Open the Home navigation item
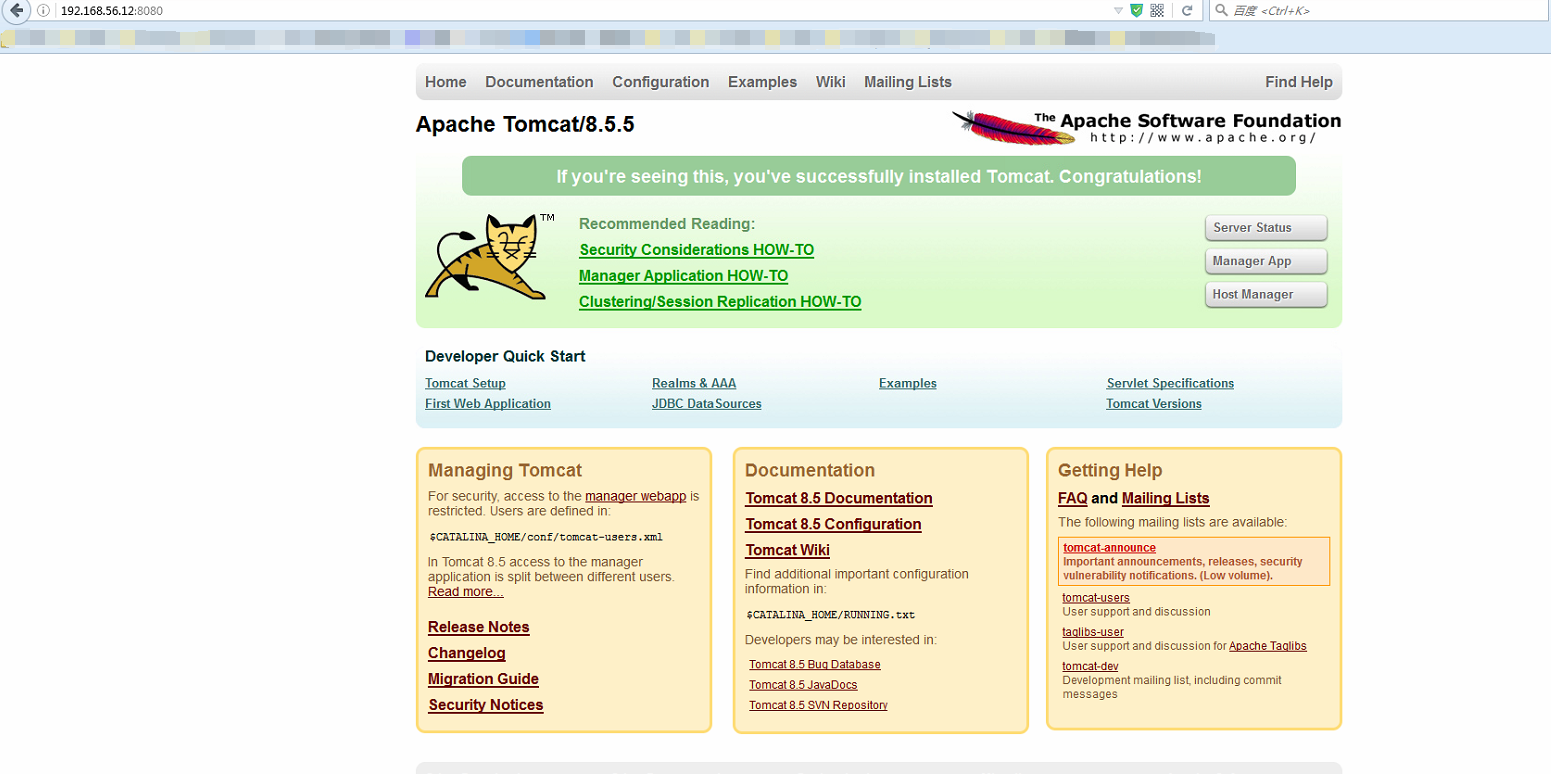 [445, 82]
